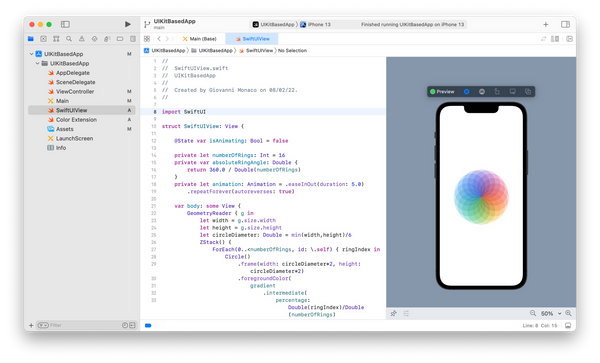This screenshot has width=600, height=363.
Task: Open the issue navigator warning icon
Action: point(82,39)
